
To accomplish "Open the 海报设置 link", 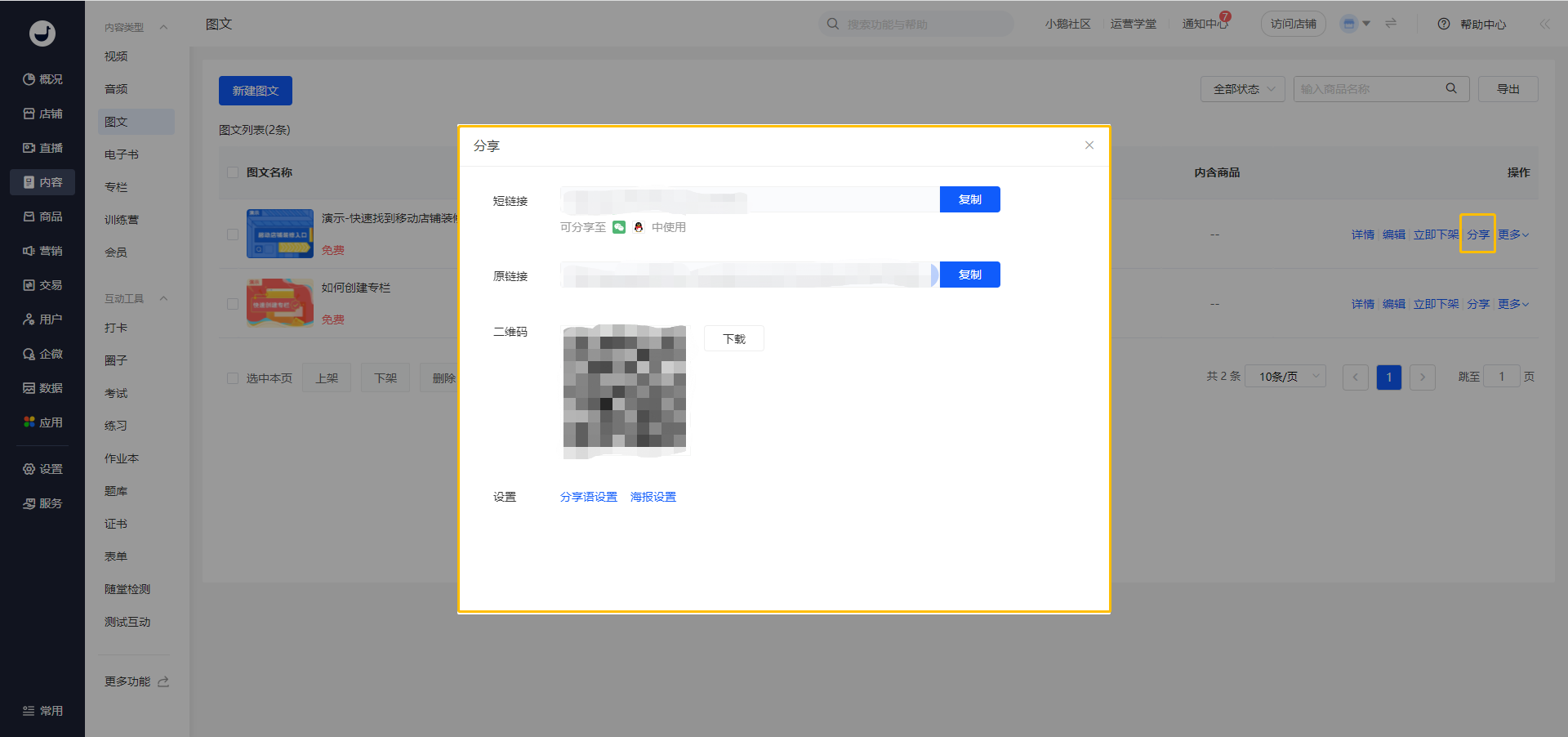I will [x=653, y=497].
